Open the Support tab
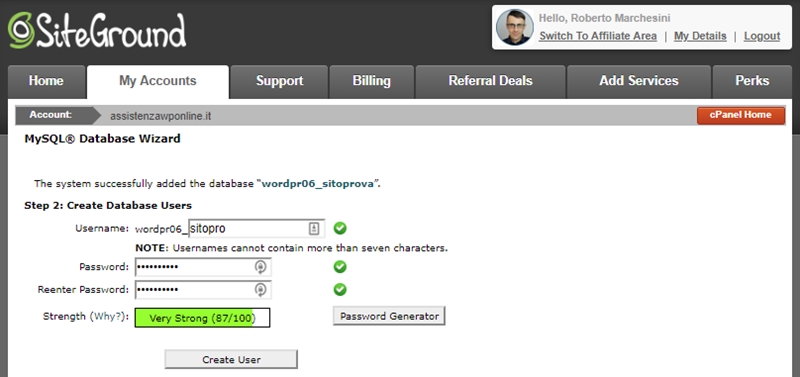 point(280,82)
